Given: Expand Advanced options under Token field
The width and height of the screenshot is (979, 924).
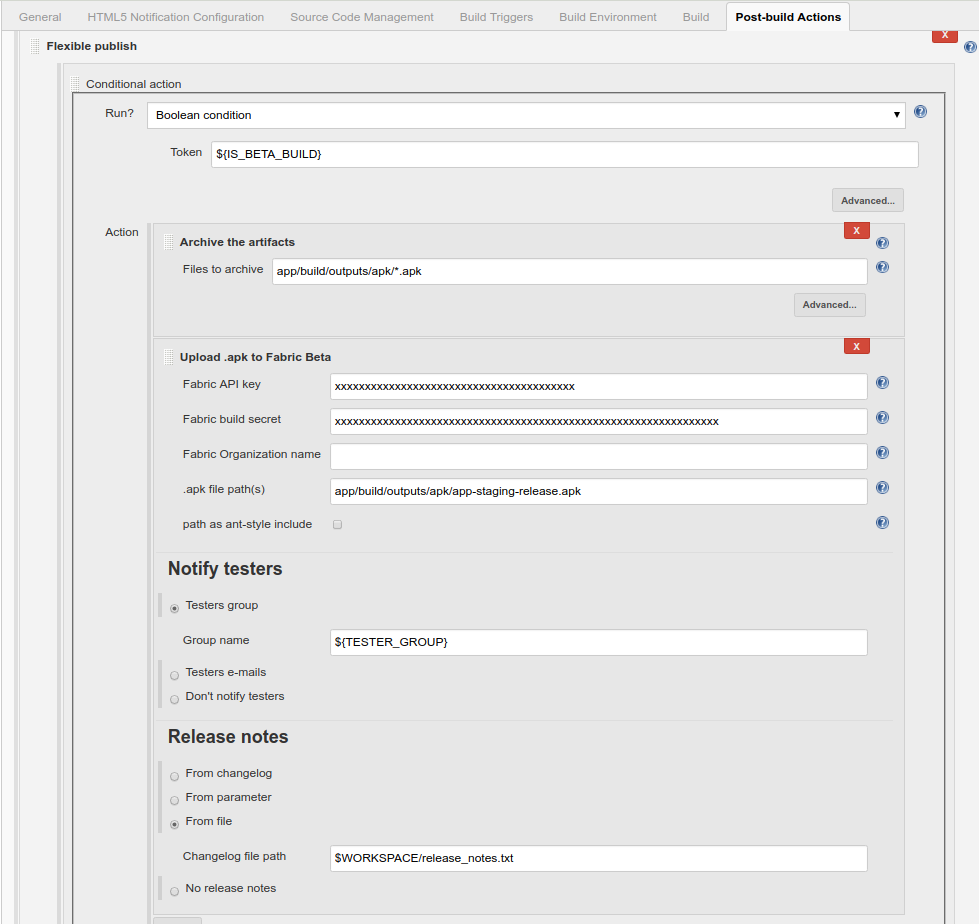Looking at the screenshot, I should (x=867, y=200).
